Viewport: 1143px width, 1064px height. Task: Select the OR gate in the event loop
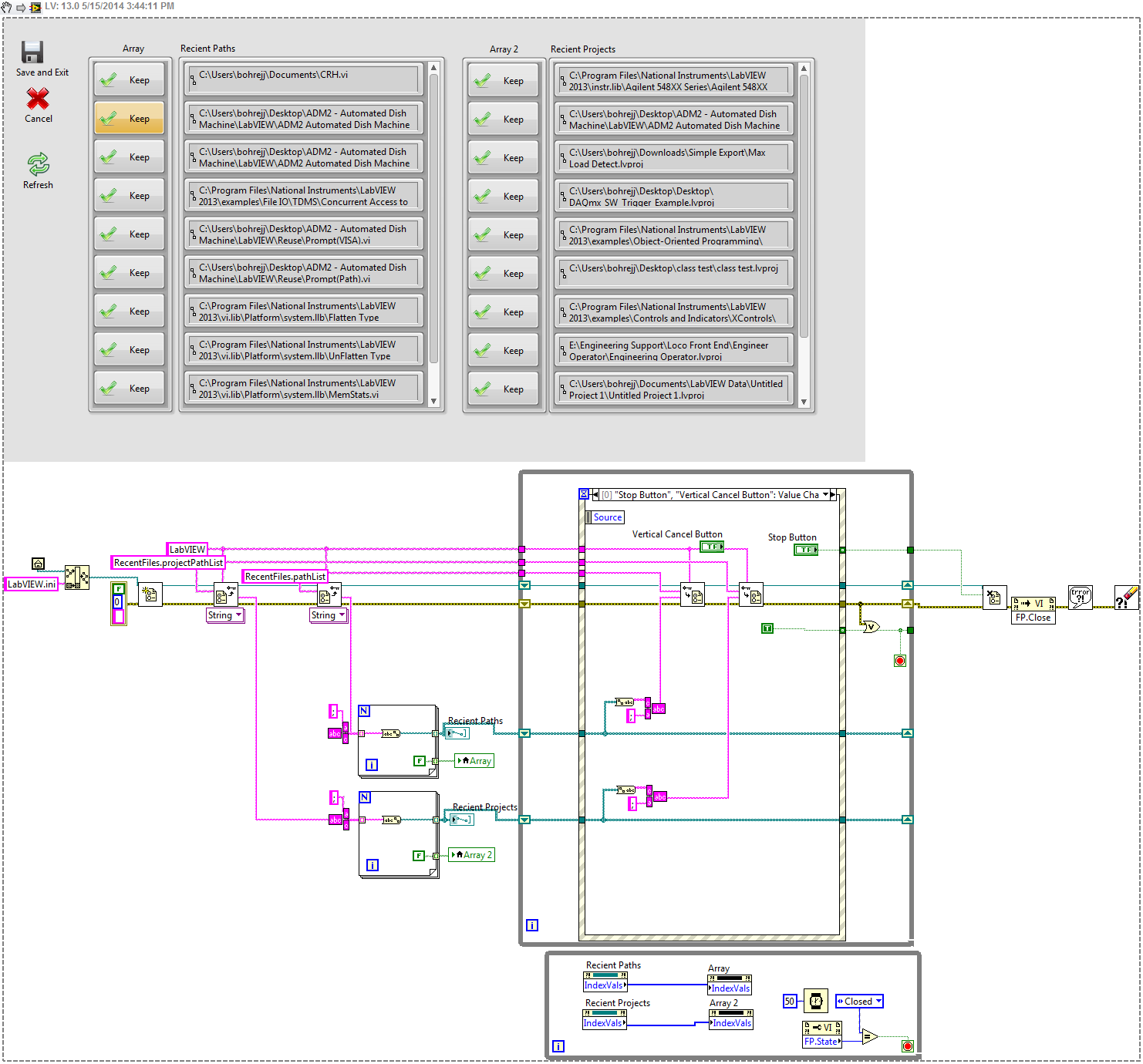click(872, 626)
